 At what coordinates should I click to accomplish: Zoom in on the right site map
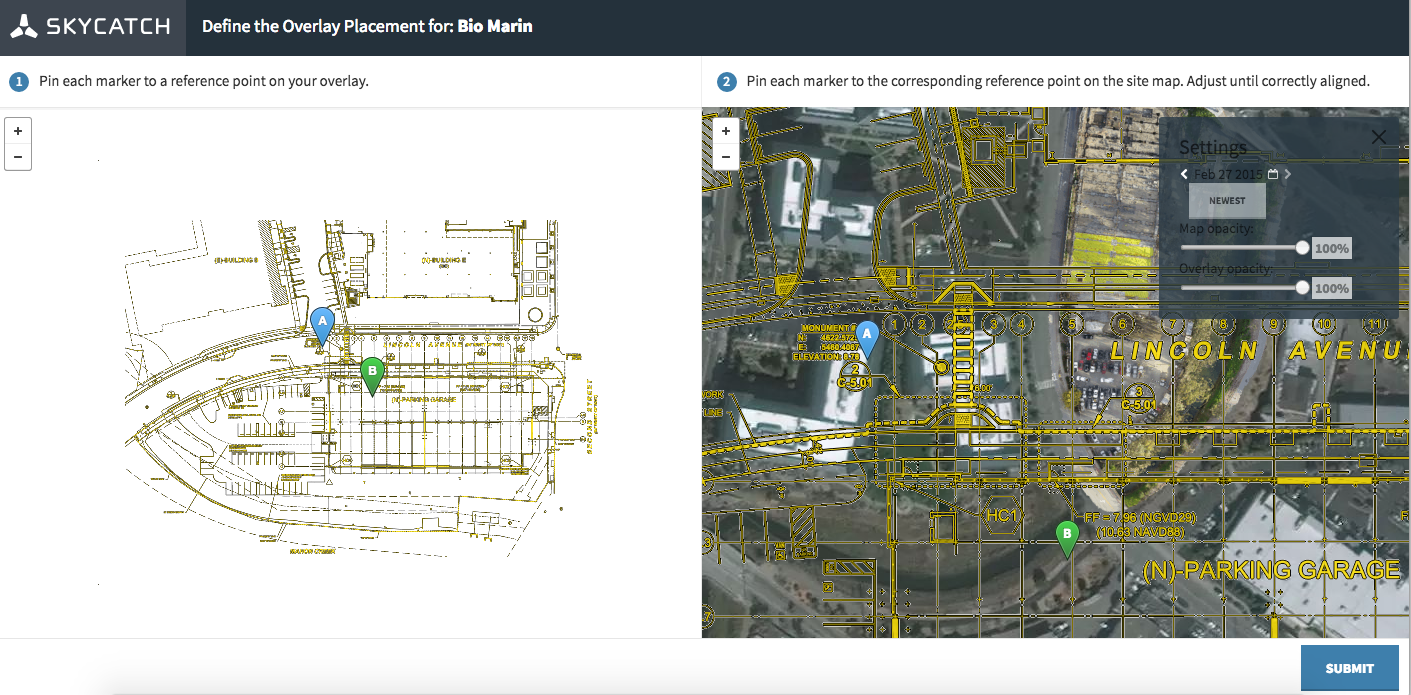tap(726, 131)
